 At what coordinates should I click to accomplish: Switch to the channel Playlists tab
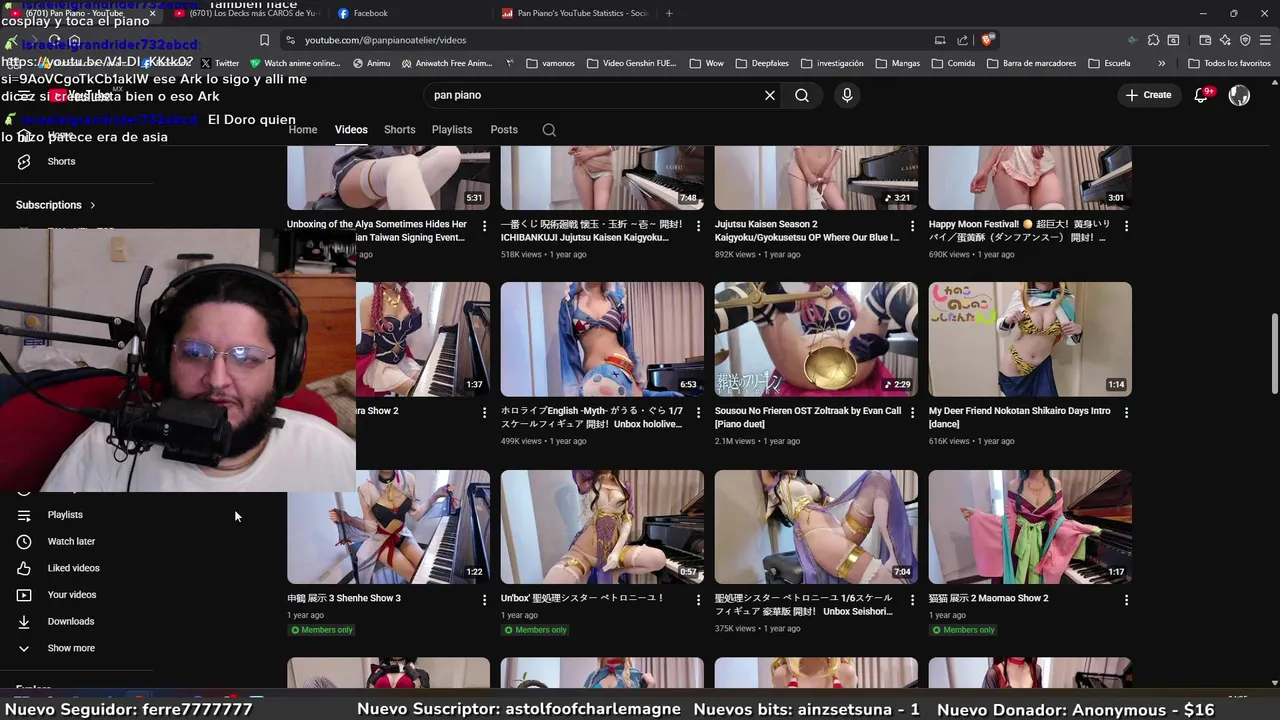pyautogui.click(x=452, y=130)
